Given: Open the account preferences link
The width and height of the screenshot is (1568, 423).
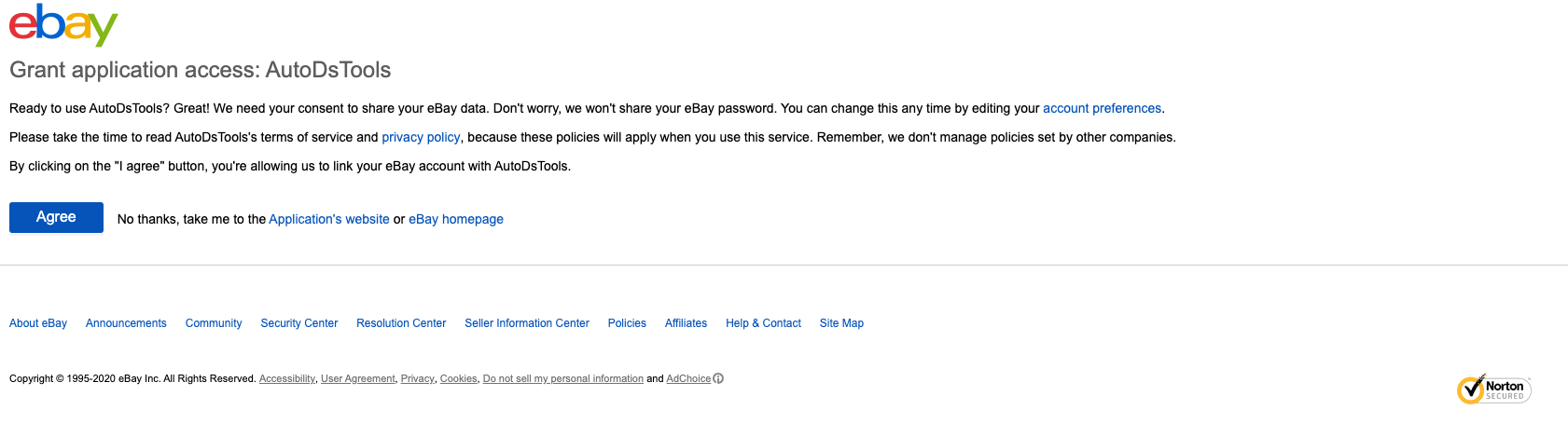Looking at the screenshot, I should click(x=1102, y=108).
